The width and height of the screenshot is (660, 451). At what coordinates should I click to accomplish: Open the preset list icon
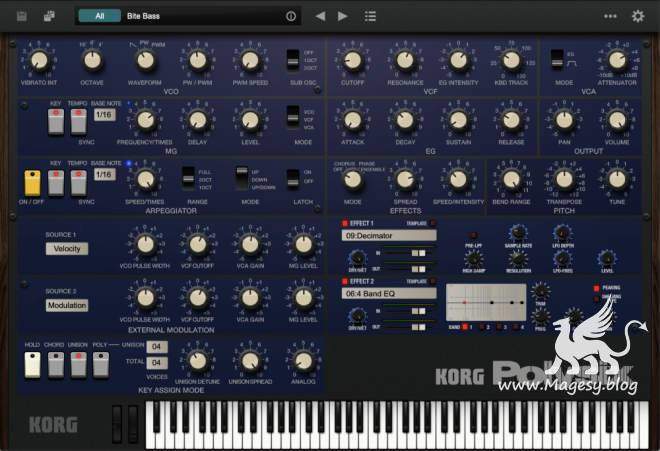(370, 16)
